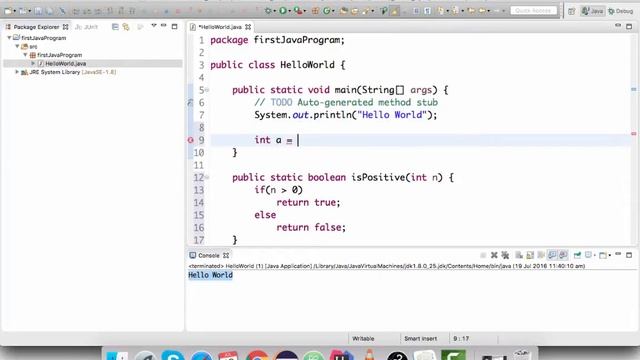640x360 pixels.
Task: Toggle Link with Editor in Package Explorer
Action: [126, 27]
